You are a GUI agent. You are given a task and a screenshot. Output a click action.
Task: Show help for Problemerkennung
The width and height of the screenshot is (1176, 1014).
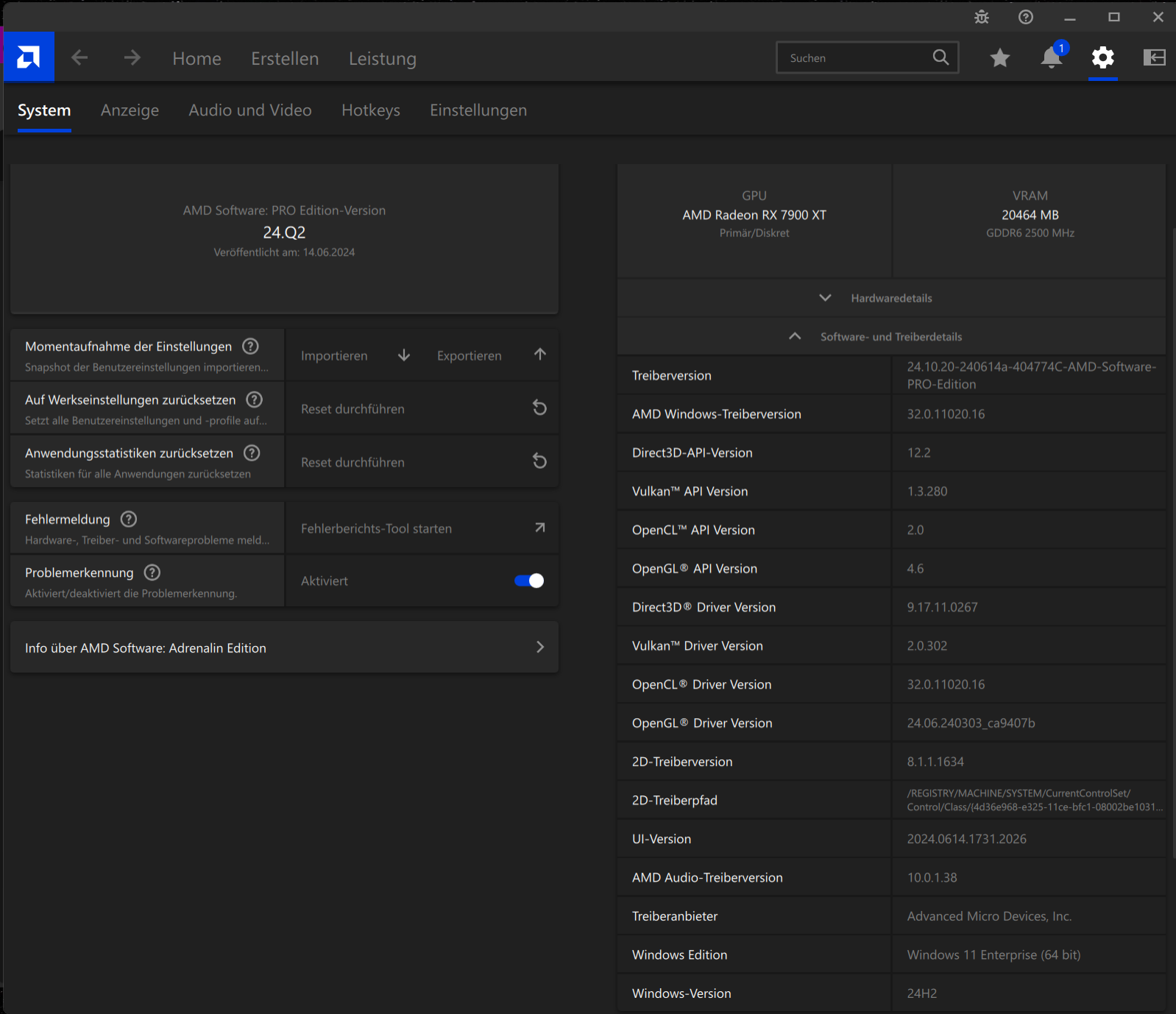[152, 572]
